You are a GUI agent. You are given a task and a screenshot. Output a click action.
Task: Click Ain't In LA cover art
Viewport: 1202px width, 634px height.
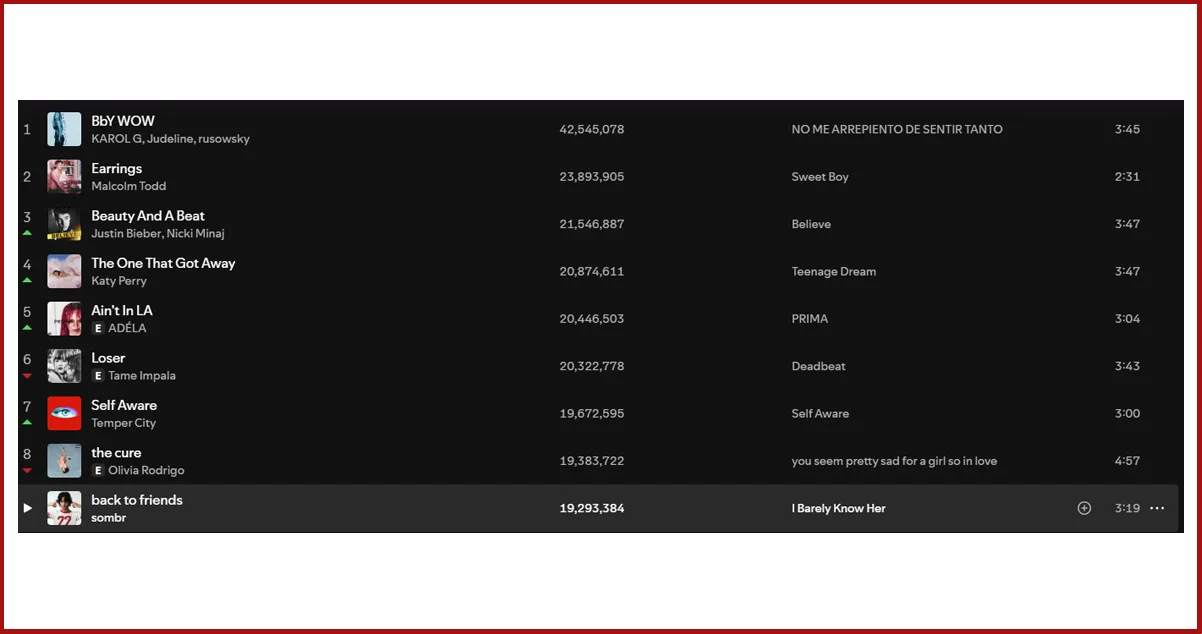tap(64, 319)
